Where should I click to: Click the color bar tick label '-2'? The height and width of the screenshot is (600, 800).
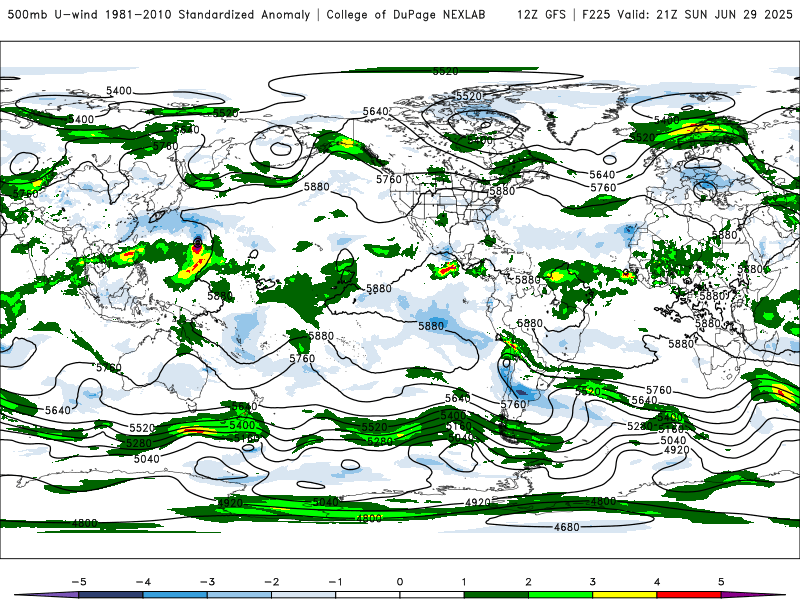pos(271,582)
